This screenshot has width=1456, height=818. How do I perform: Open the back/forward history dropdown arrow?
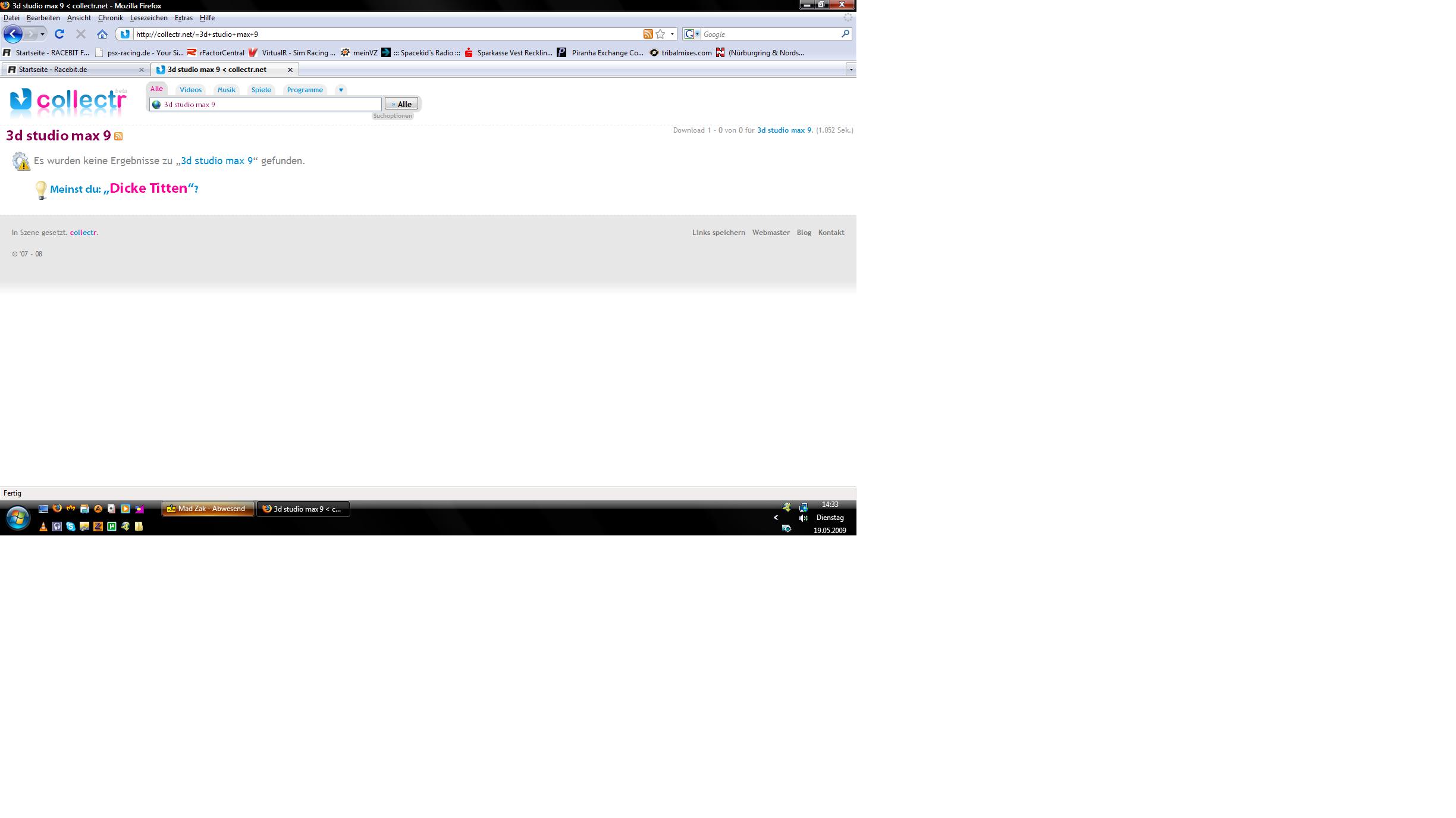42,34
